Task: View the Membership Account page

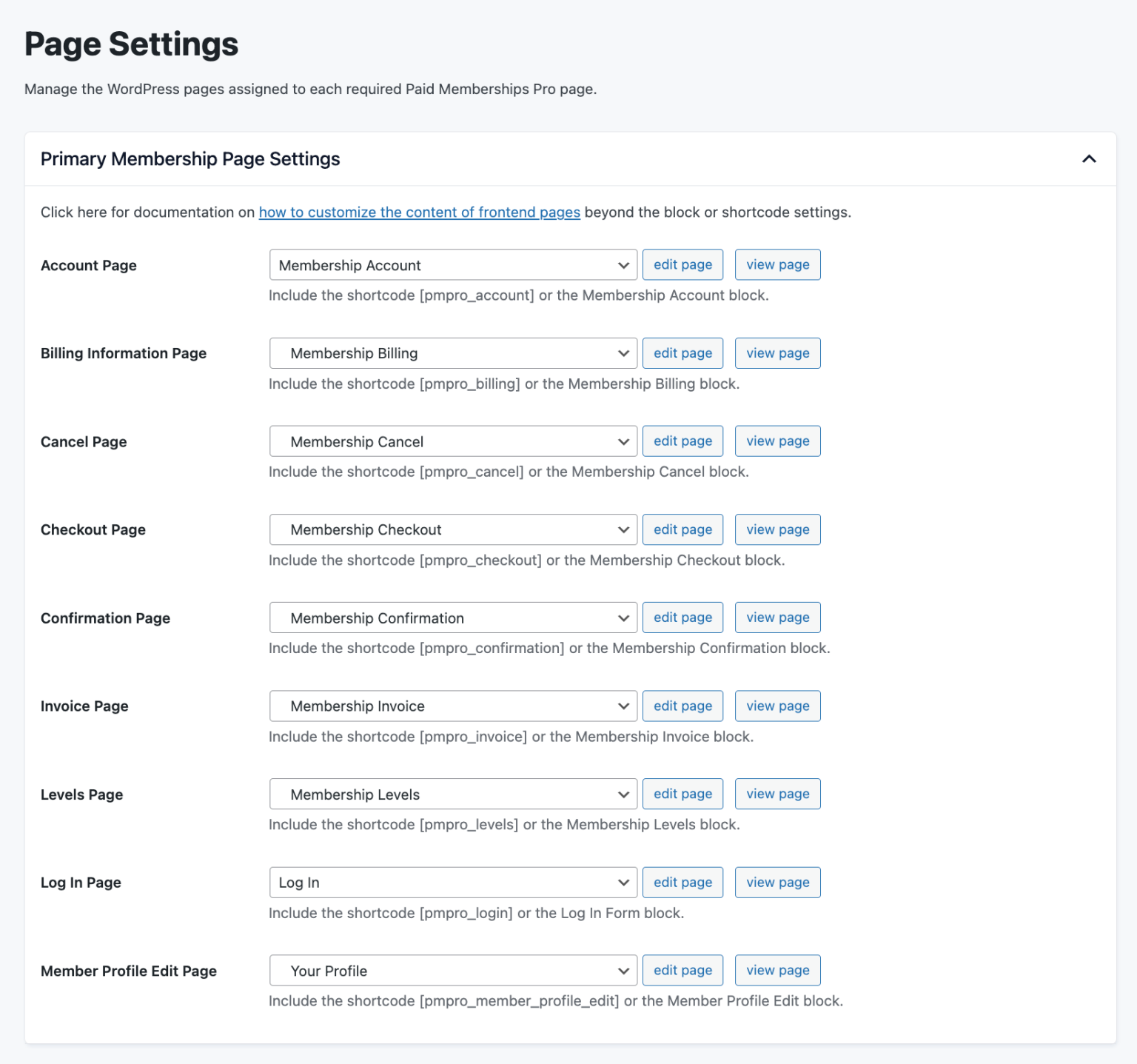Action: tap(777, 264)
